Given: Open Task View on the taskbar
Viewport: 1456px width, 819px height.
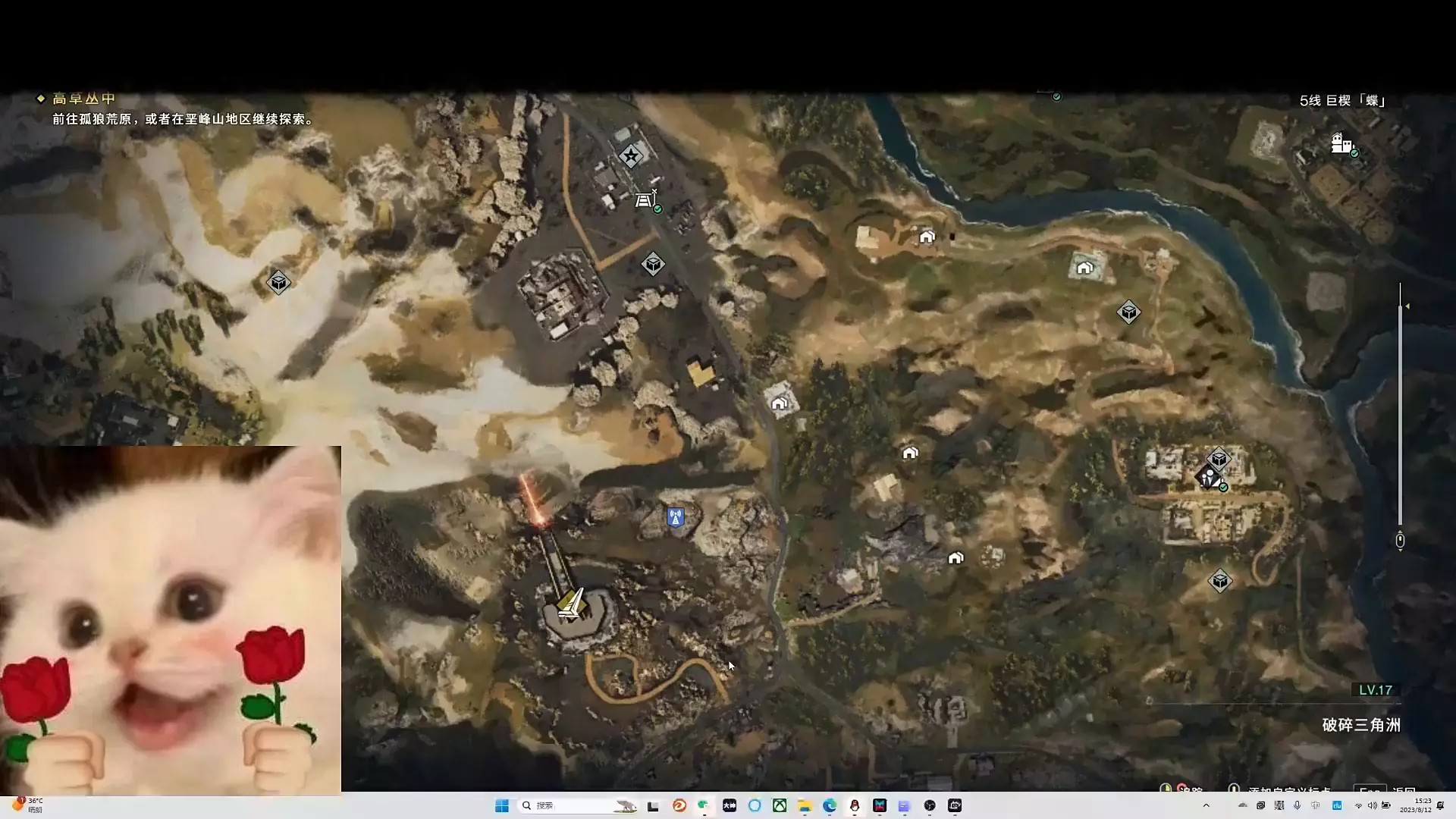Looking at the screenshot, I should (x=653, y=805).
